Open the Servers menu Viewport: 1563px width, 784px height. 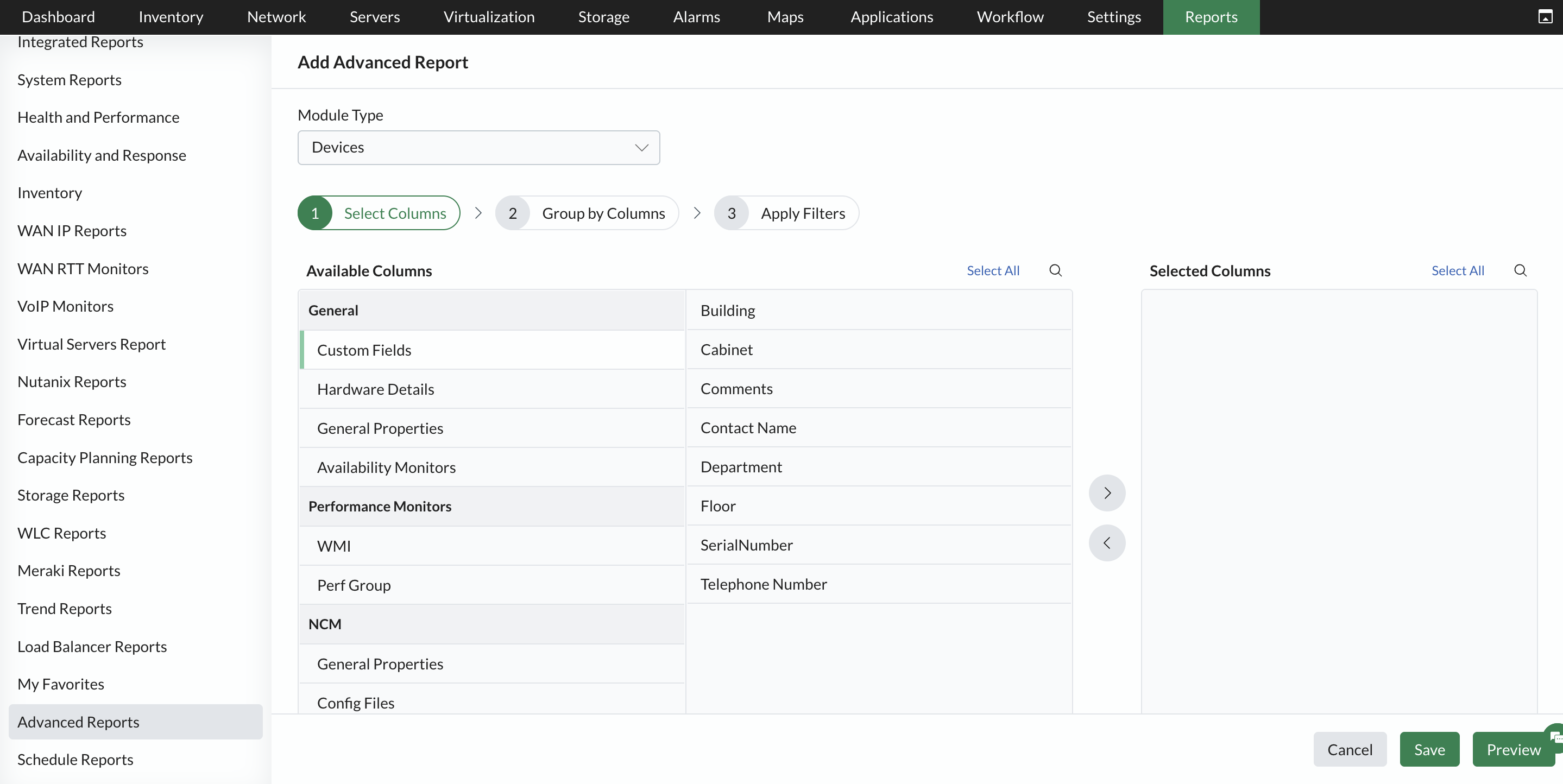[374, 17]
